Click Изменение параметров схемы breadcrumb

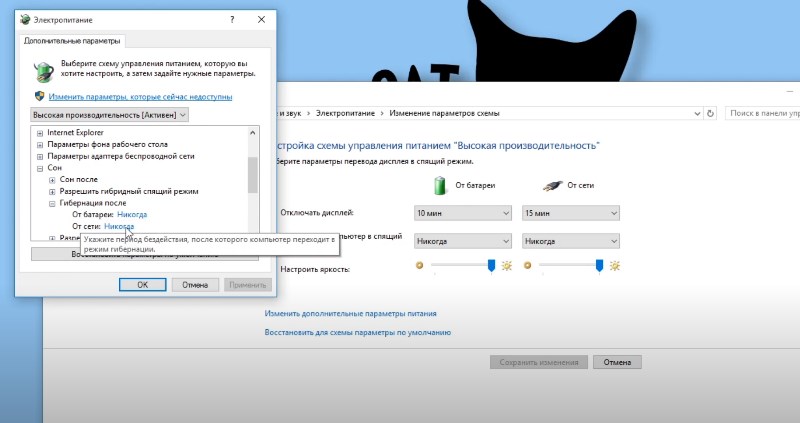pyautogui.click(x=444, y=113)
